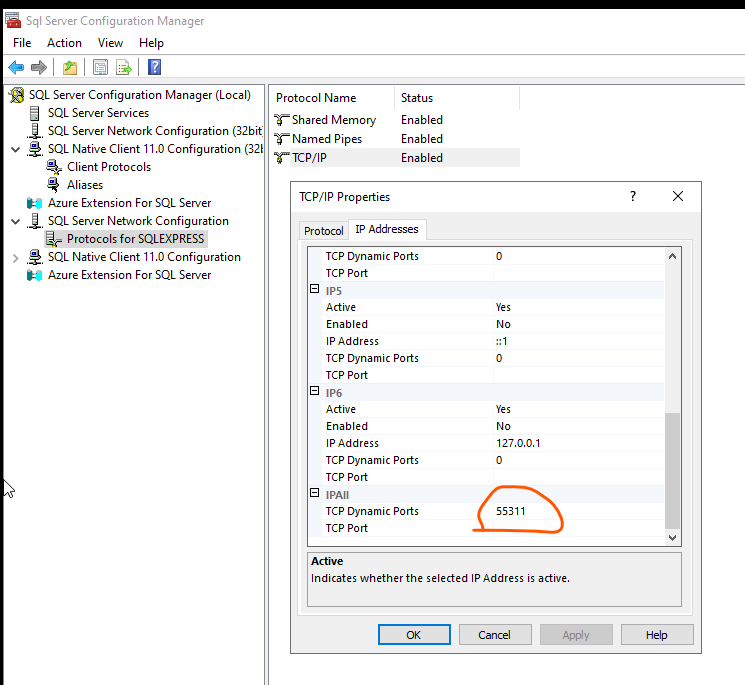Collapse SQL Native Client 11.0 Configuration (32bit) node
The height and width of the screenshot is (685, 745).
(16, 150)
